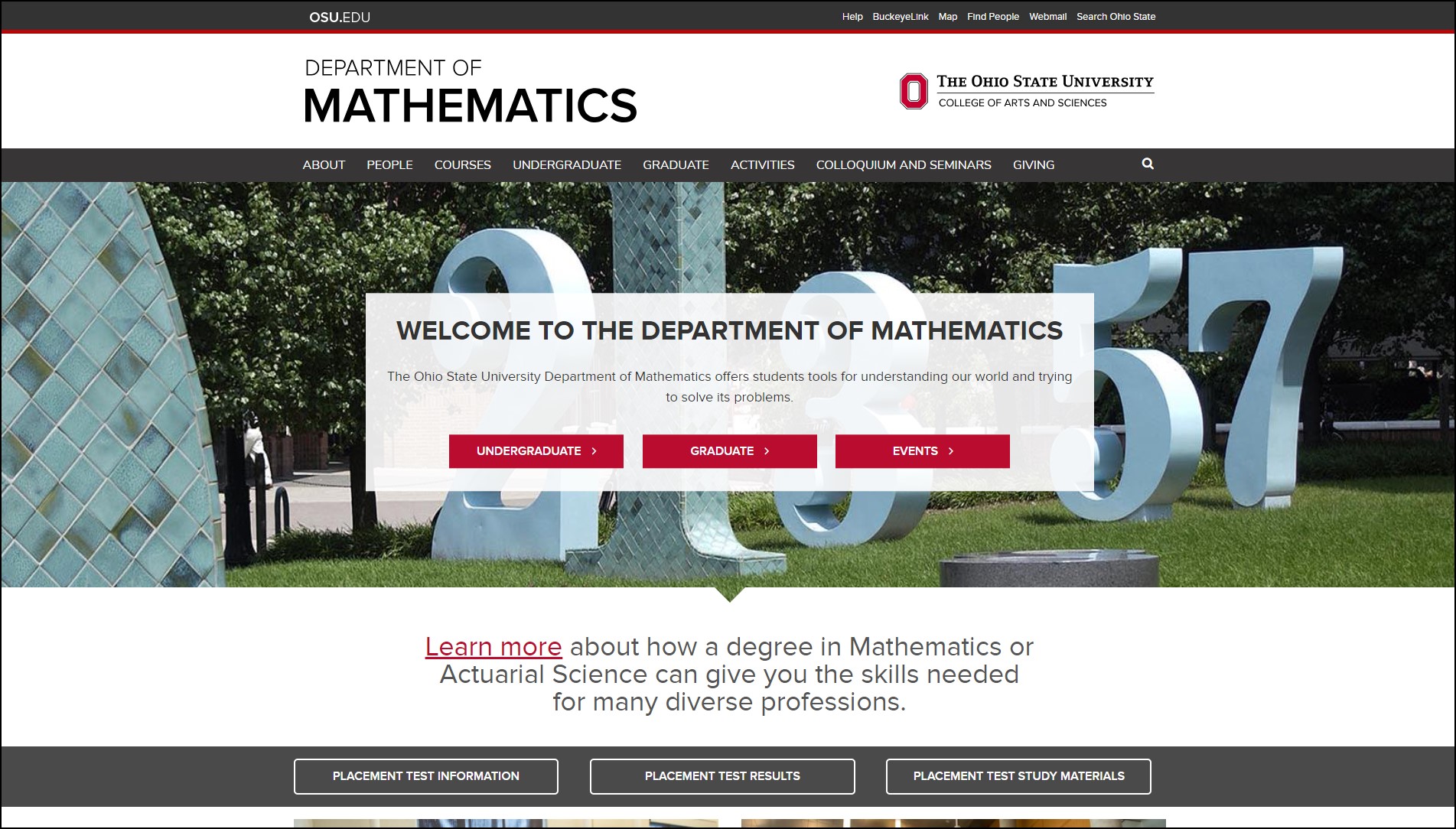The image size is (1456, 829).
Task: Open the OSU.EDU home link
Action: pyautogui.click(x=339, y=17)
